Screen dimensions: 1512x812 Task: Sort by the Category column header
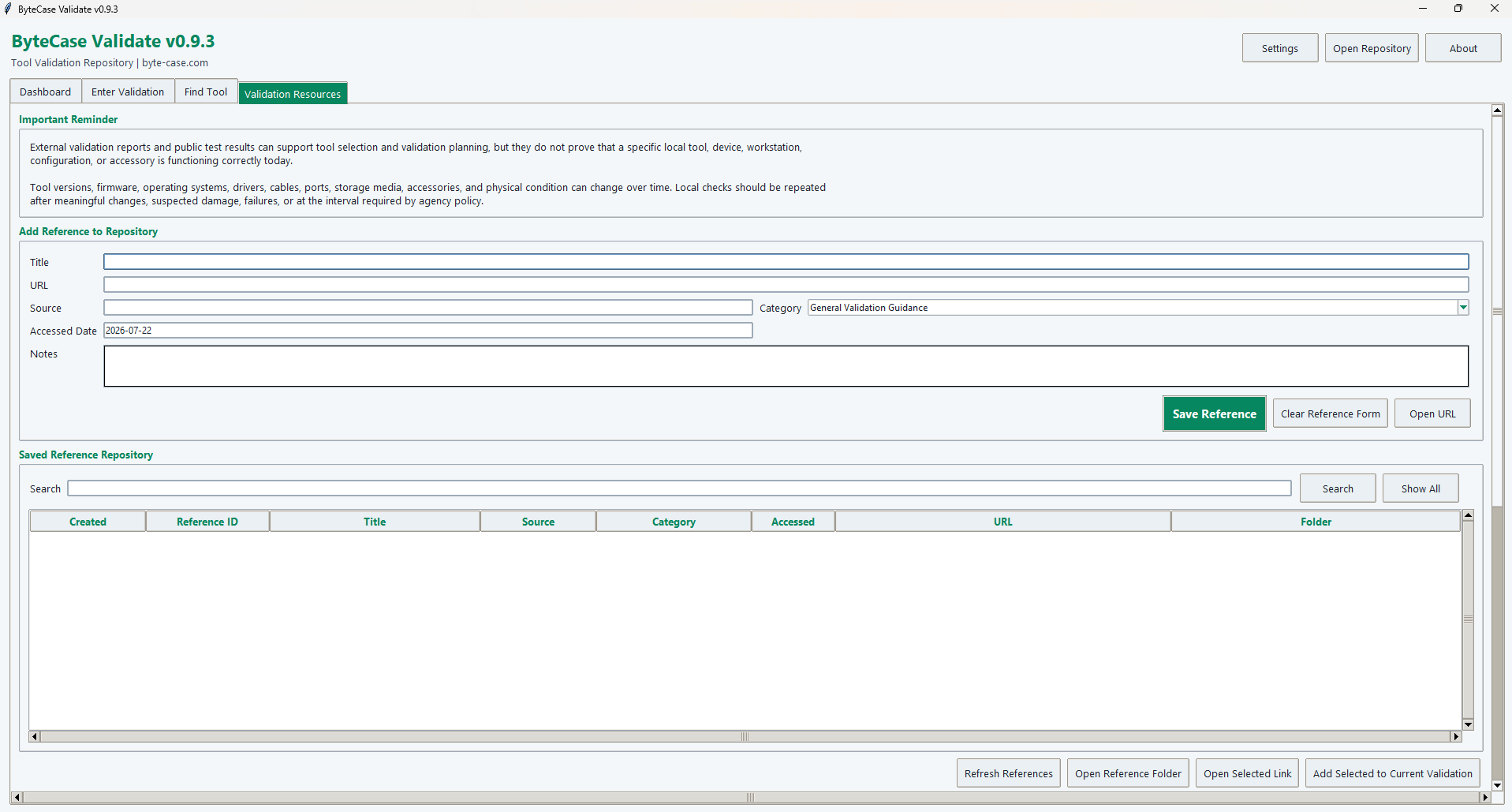pos(674,522)
